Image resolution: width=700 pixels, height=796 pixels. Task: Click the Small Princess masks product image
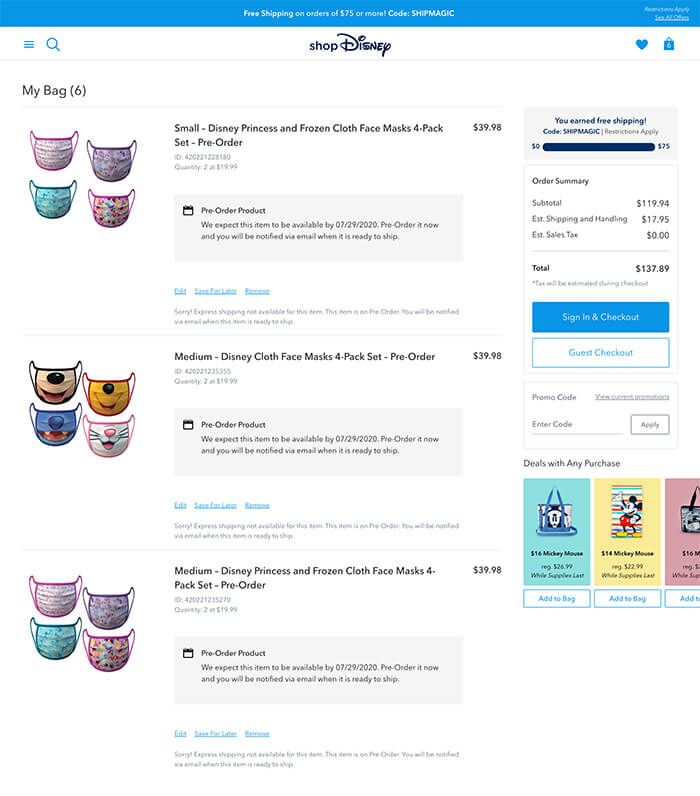[x=83, y=180]
